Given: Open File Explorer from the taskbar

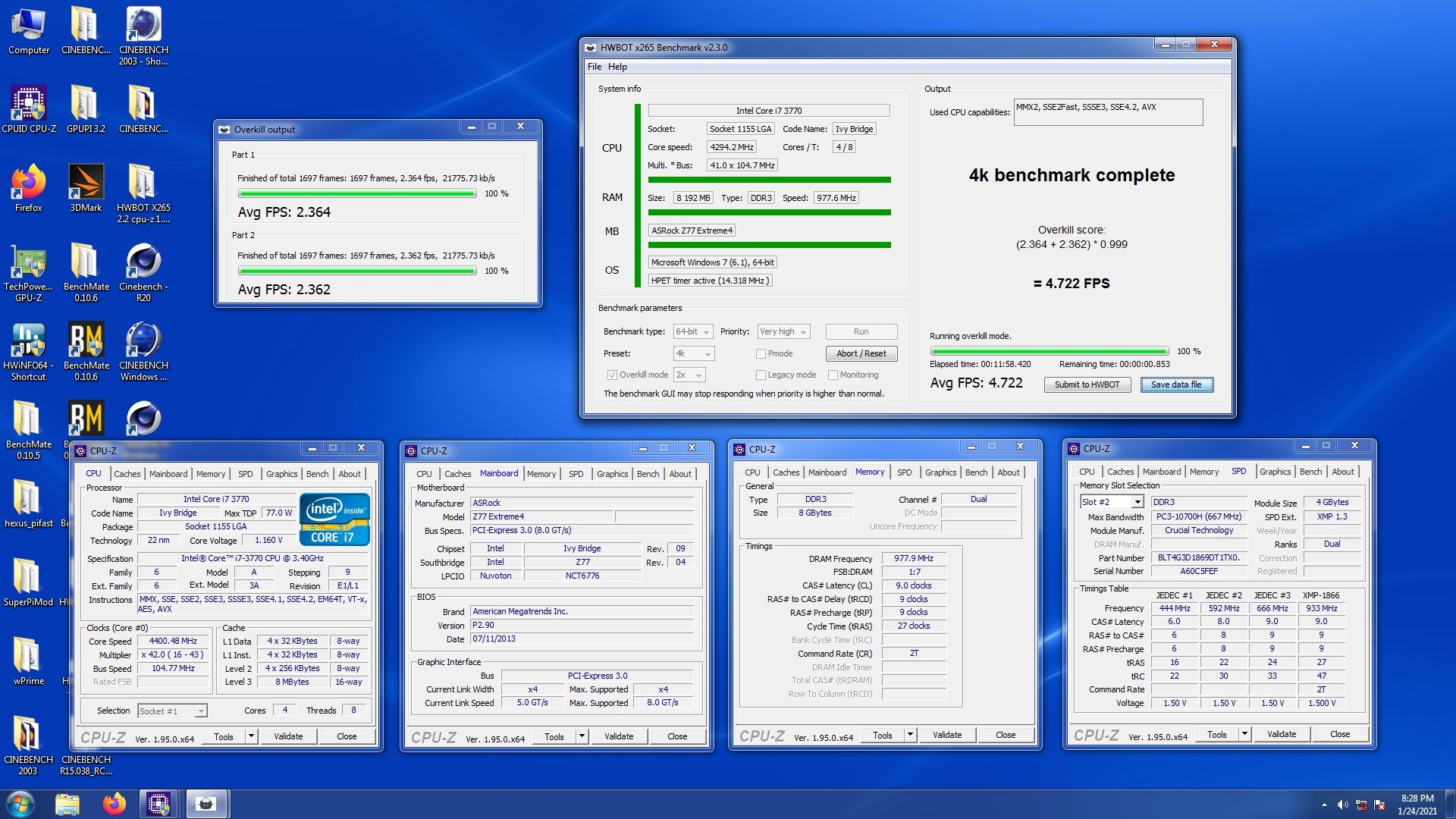Looking at the screenshot, I should click(67, 804).
